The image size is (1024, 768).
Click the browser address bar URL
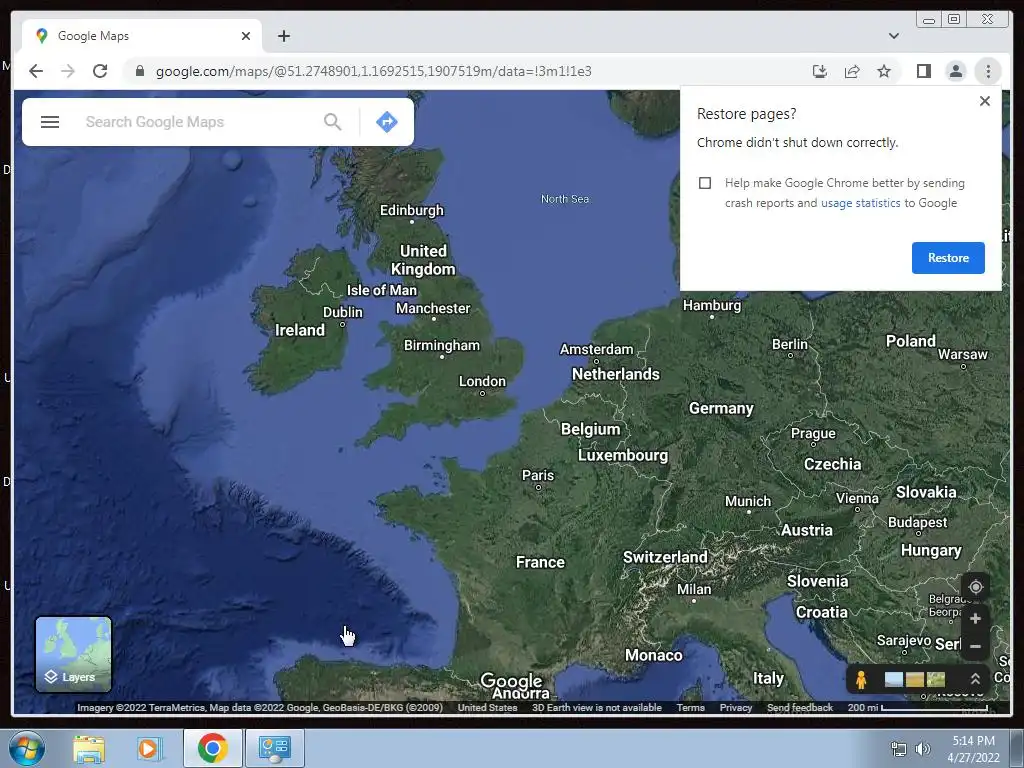pyautogui.click(x=374, y=71)
